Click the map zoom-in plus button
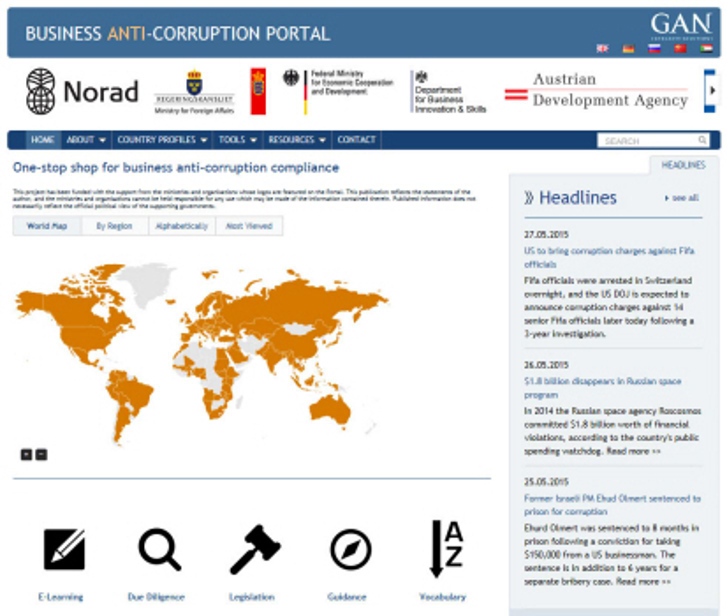Image resolution: width=727 pixels, height=616 pixels. point(27,454)
